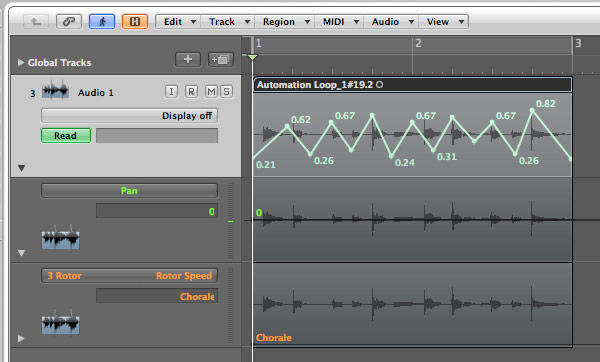Screen dimensions: 600x362
Task: Open the Pan automation parameter menu
Action: point(129,191)
